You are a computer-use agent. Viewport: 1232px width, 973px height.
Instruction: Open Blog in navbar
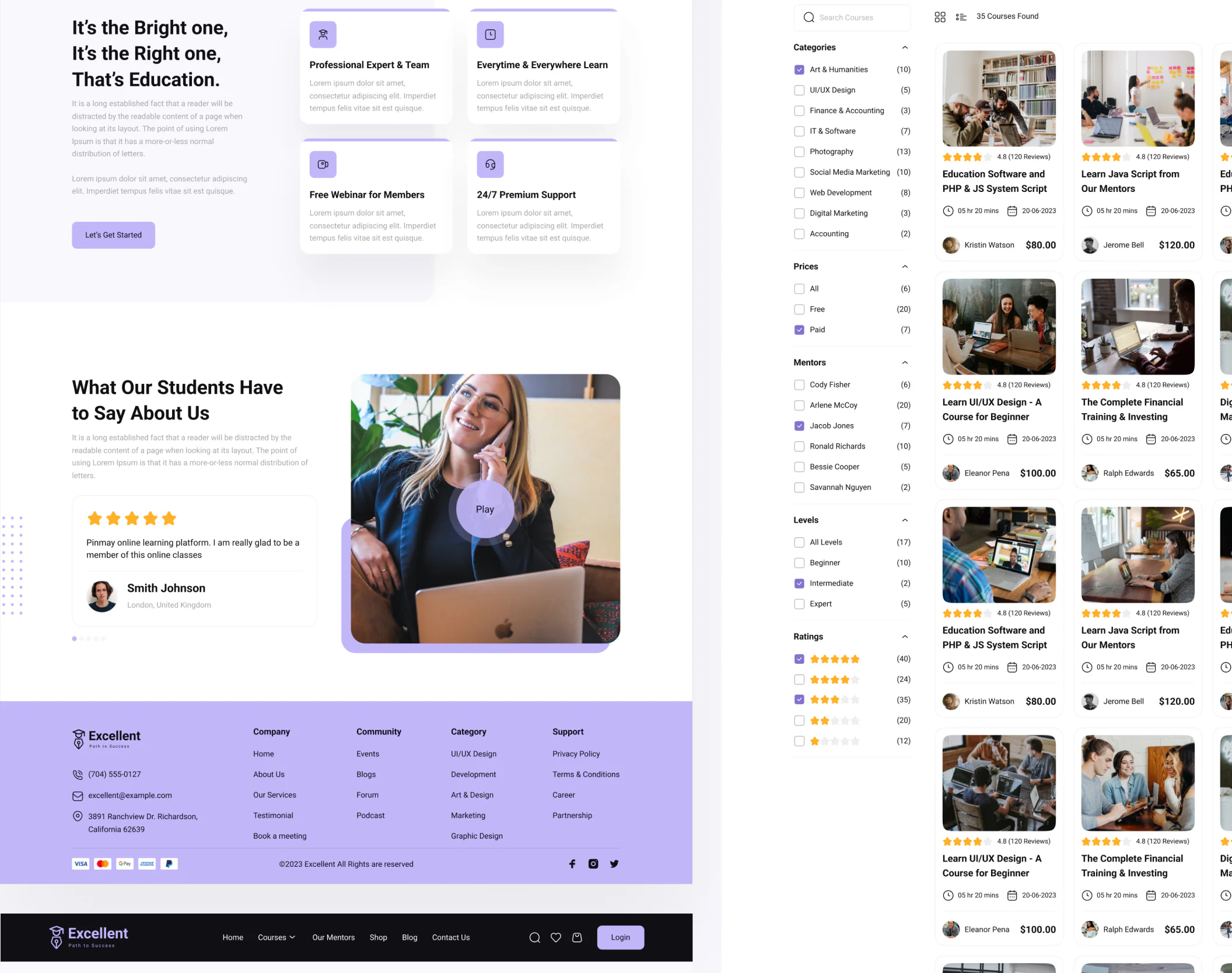pyautogui.click(x=409, y=937)
